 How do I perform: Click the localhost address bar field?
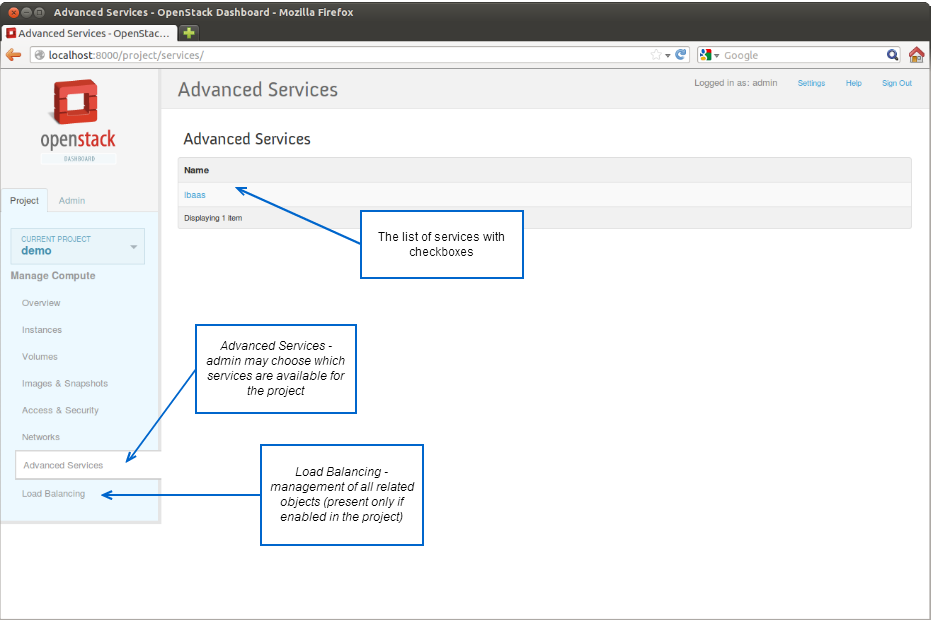click(x=340, y=55)
